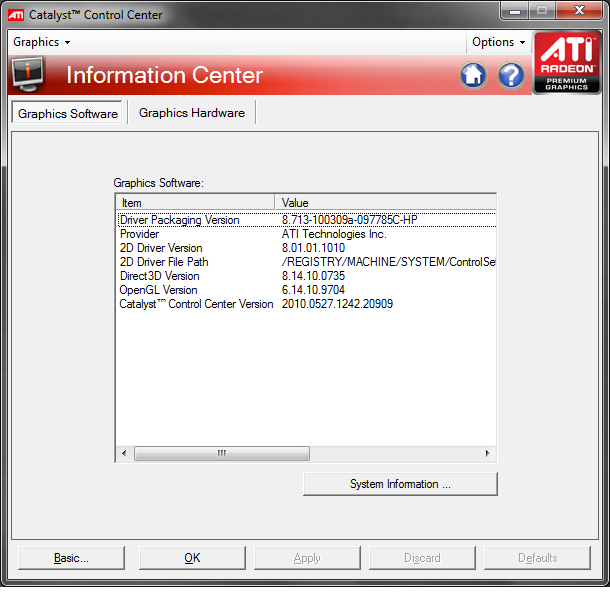The height and width of the screenshot is (596, 610).
Task: Select the Catalyst Control Center Version row
Action: (307, 304)
